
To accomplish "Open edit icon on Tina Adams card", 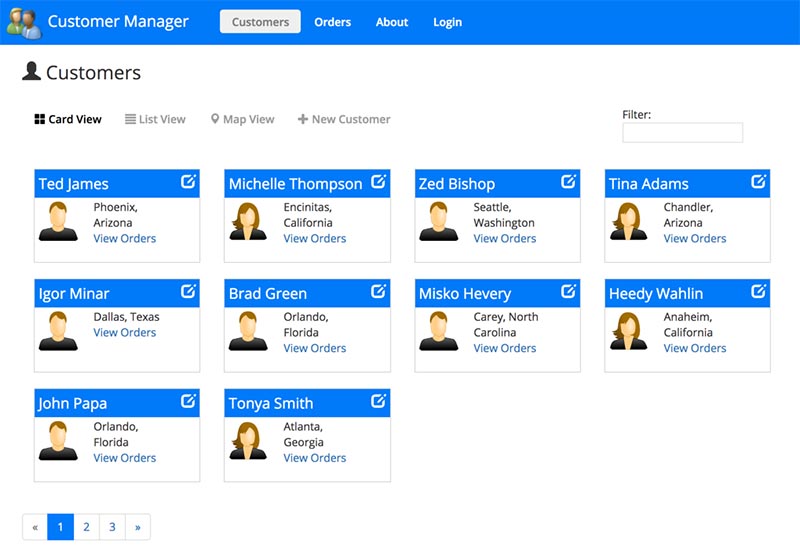I will click(758, 182).
